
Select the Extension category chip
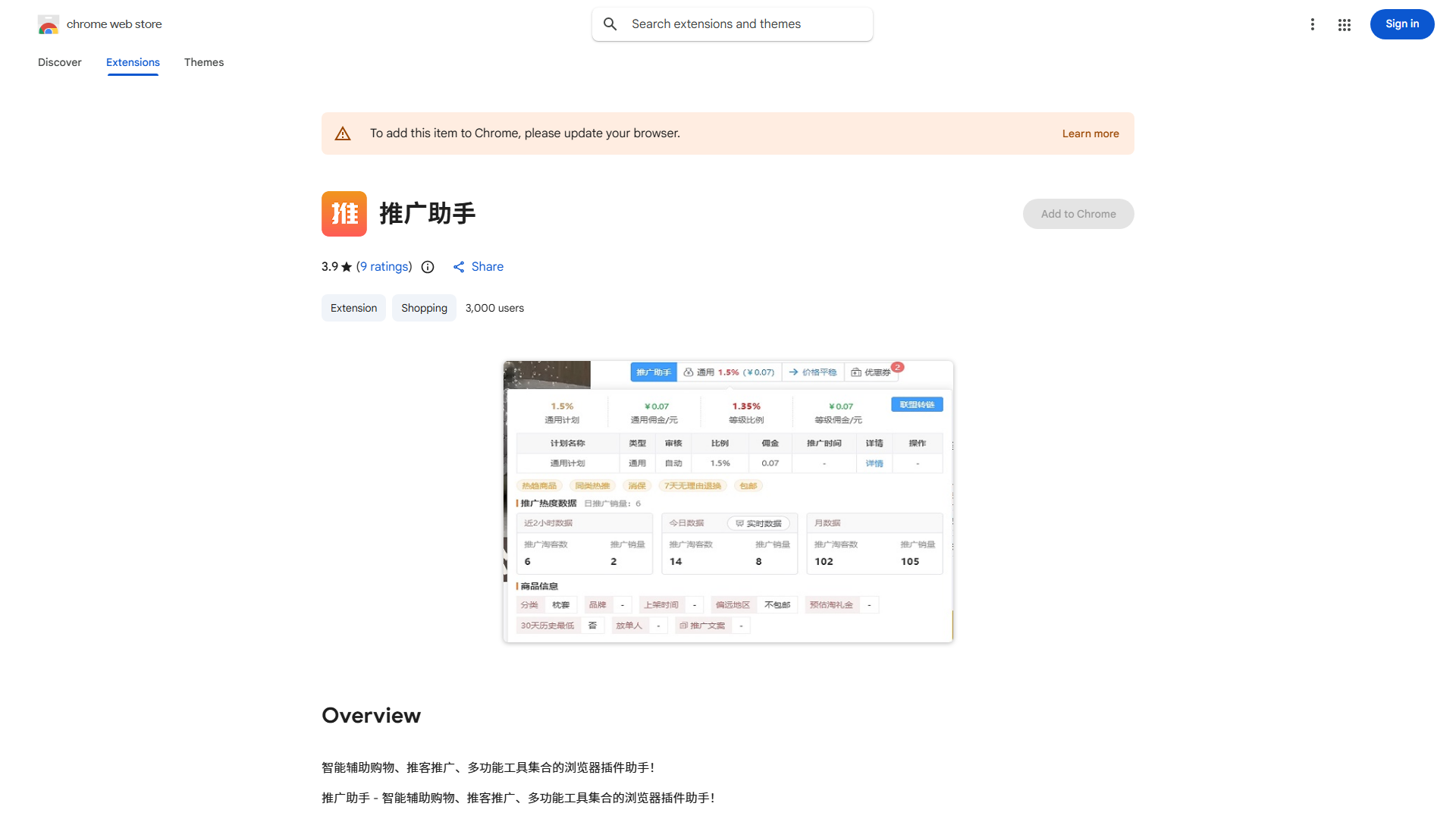click(x=353, y=308)
